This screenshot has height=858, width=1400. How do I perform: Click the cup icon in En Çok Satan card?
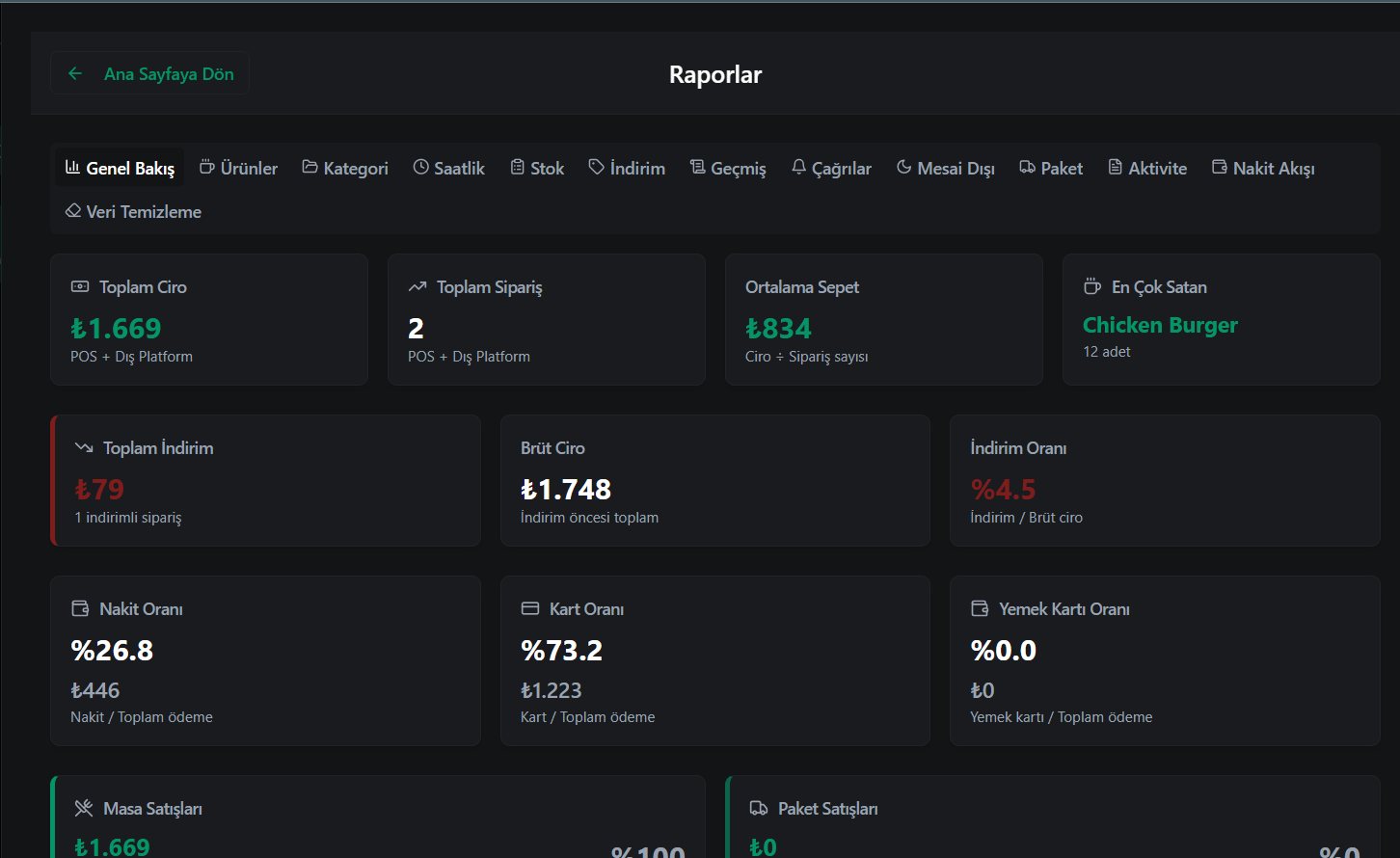coord(1091,286)
